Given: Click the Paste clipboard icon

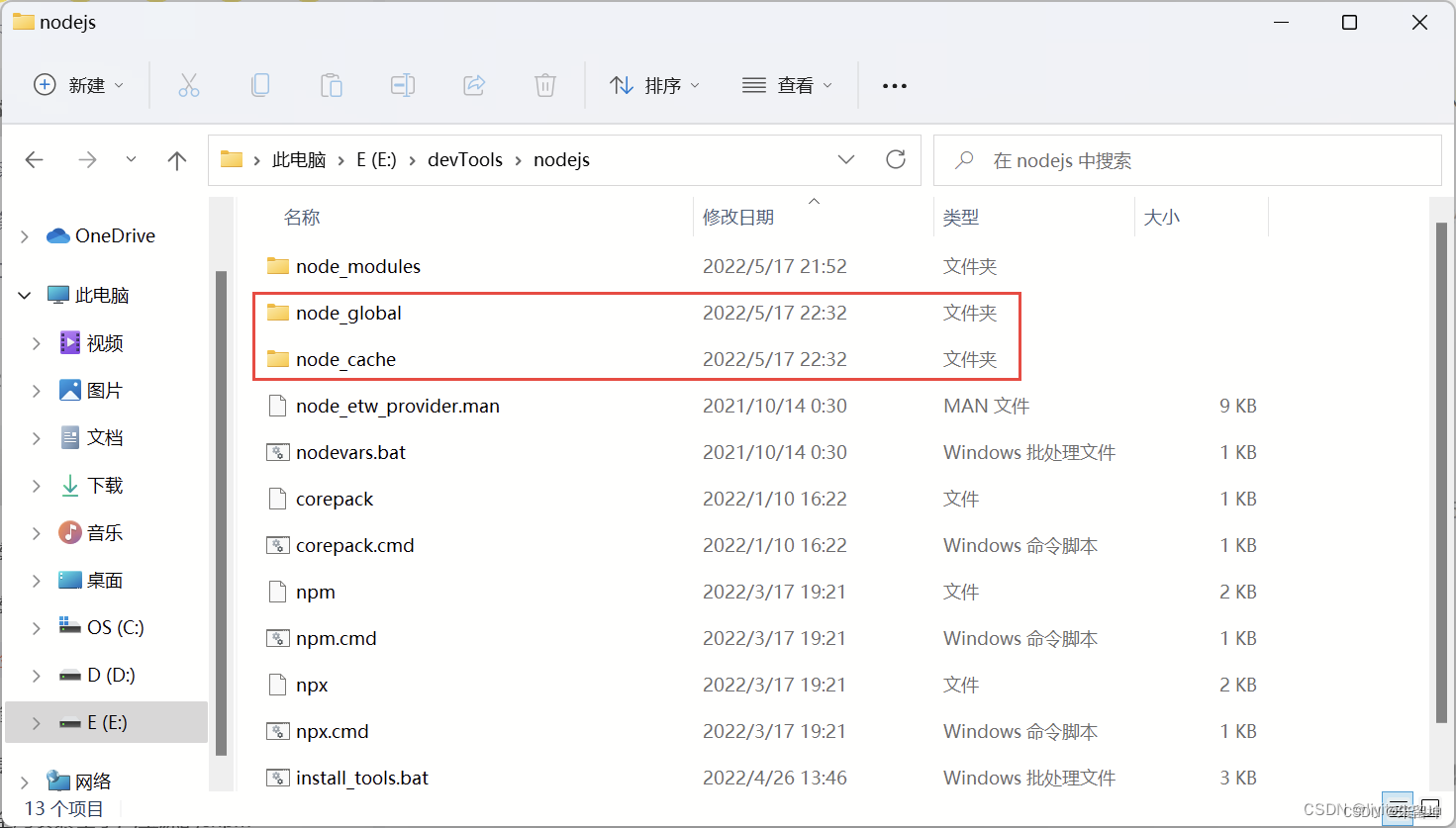Looking at the screenshot, I should coord(332,86).
